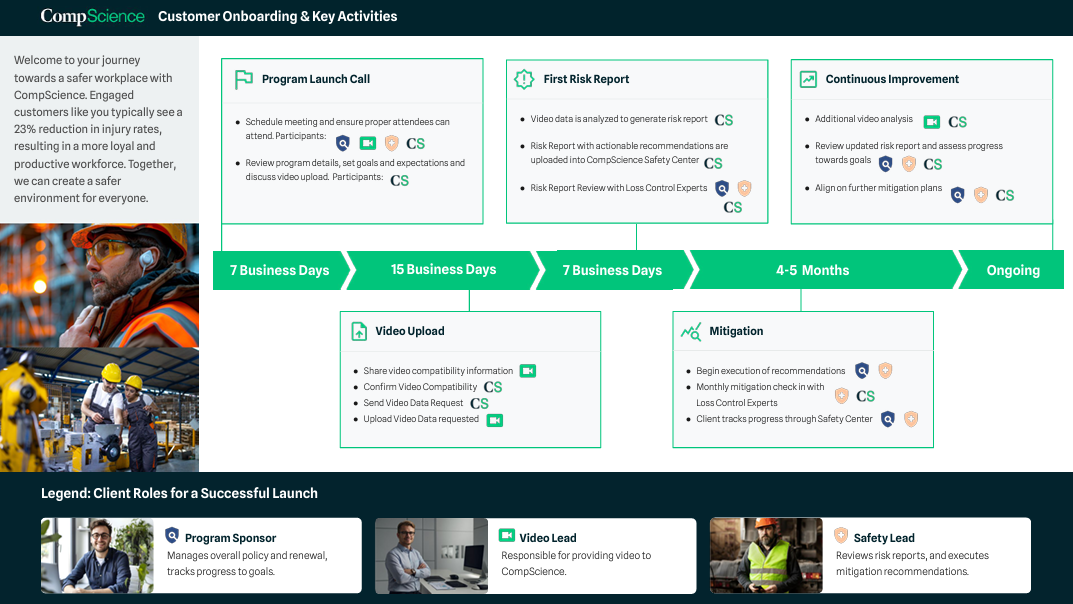1073x604 pixels.
Task: Click camera icon beside Additional video analysis
Action: point(931,121)
